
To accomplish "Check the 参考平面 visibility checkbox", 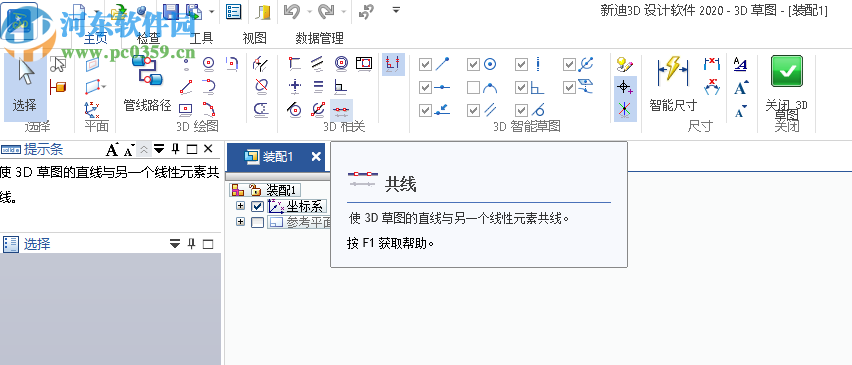I will tap(258, 222).
